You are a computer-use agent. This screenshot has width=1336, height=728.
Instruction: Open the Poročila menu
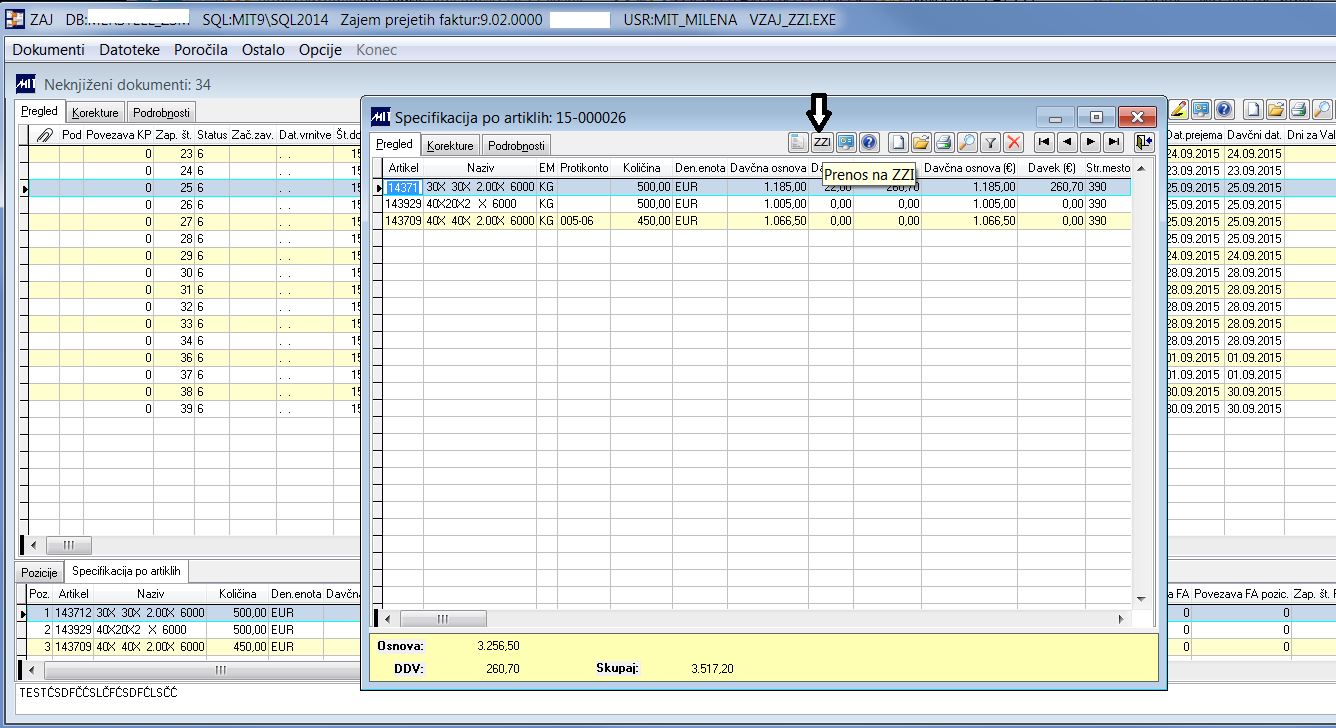coord(200,49)
